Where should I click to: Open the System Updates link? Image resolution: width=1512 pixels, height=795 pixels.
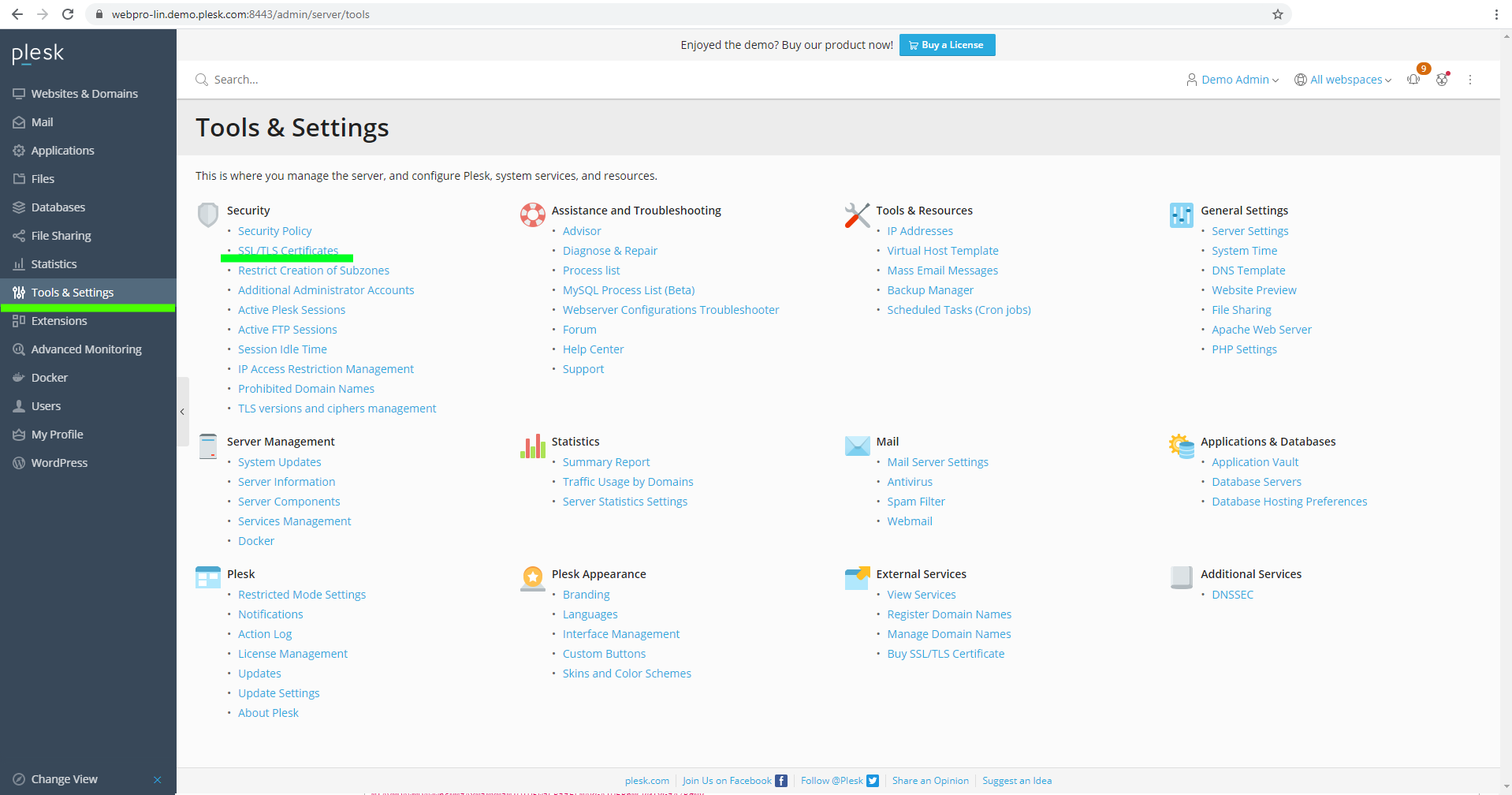pyautogui.click(x=280, y=462)
